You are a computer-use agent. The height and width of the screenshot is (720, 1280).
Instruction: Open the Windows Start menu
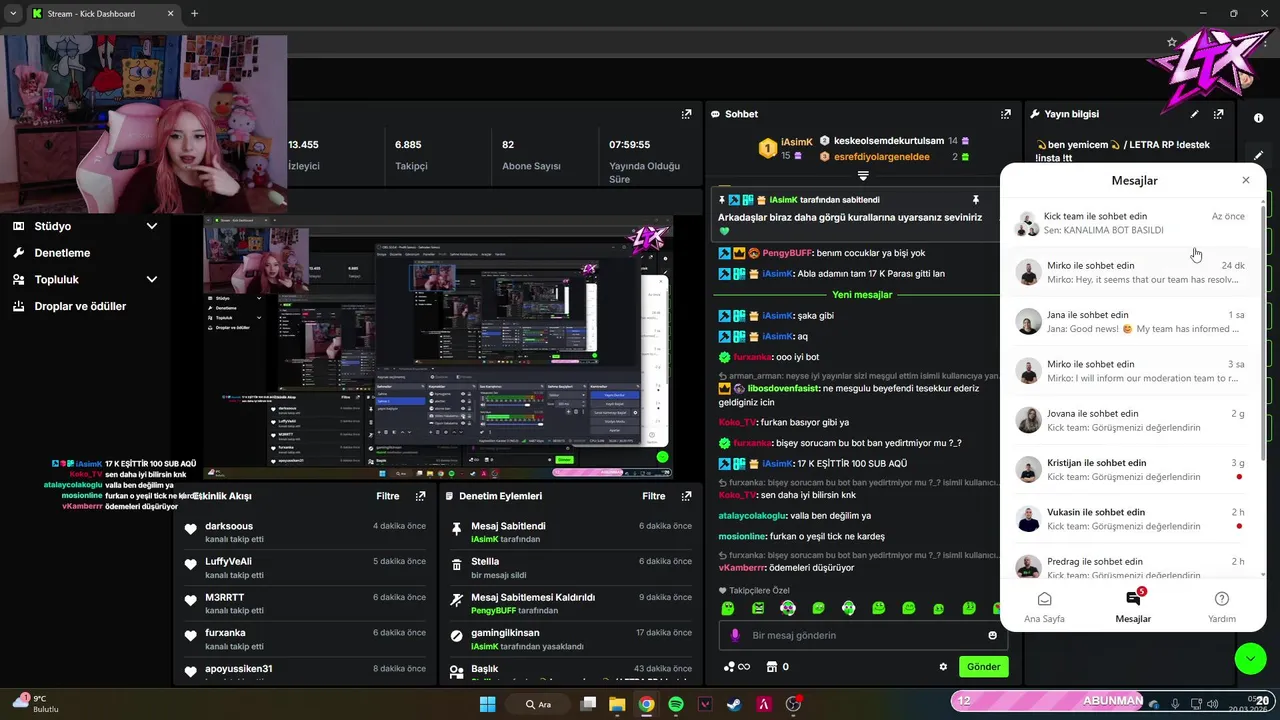click(488, 704)
